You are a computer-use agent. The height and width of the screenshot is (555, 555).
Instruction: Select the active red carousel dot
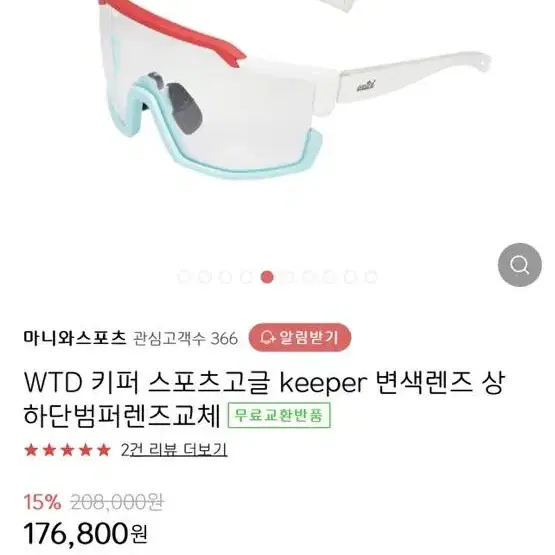(x=267, y=277)
